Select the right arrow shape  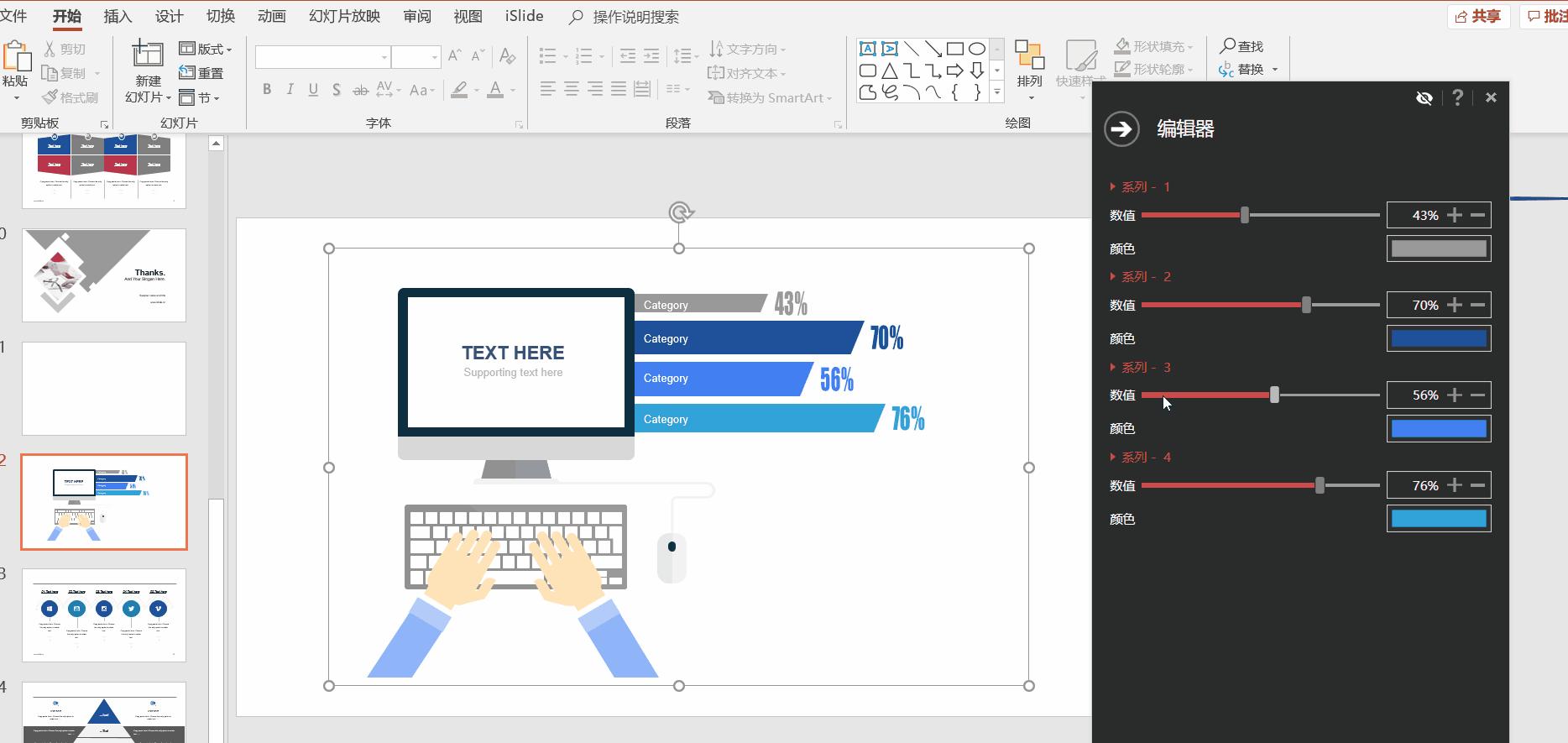(x=955, y=71)
